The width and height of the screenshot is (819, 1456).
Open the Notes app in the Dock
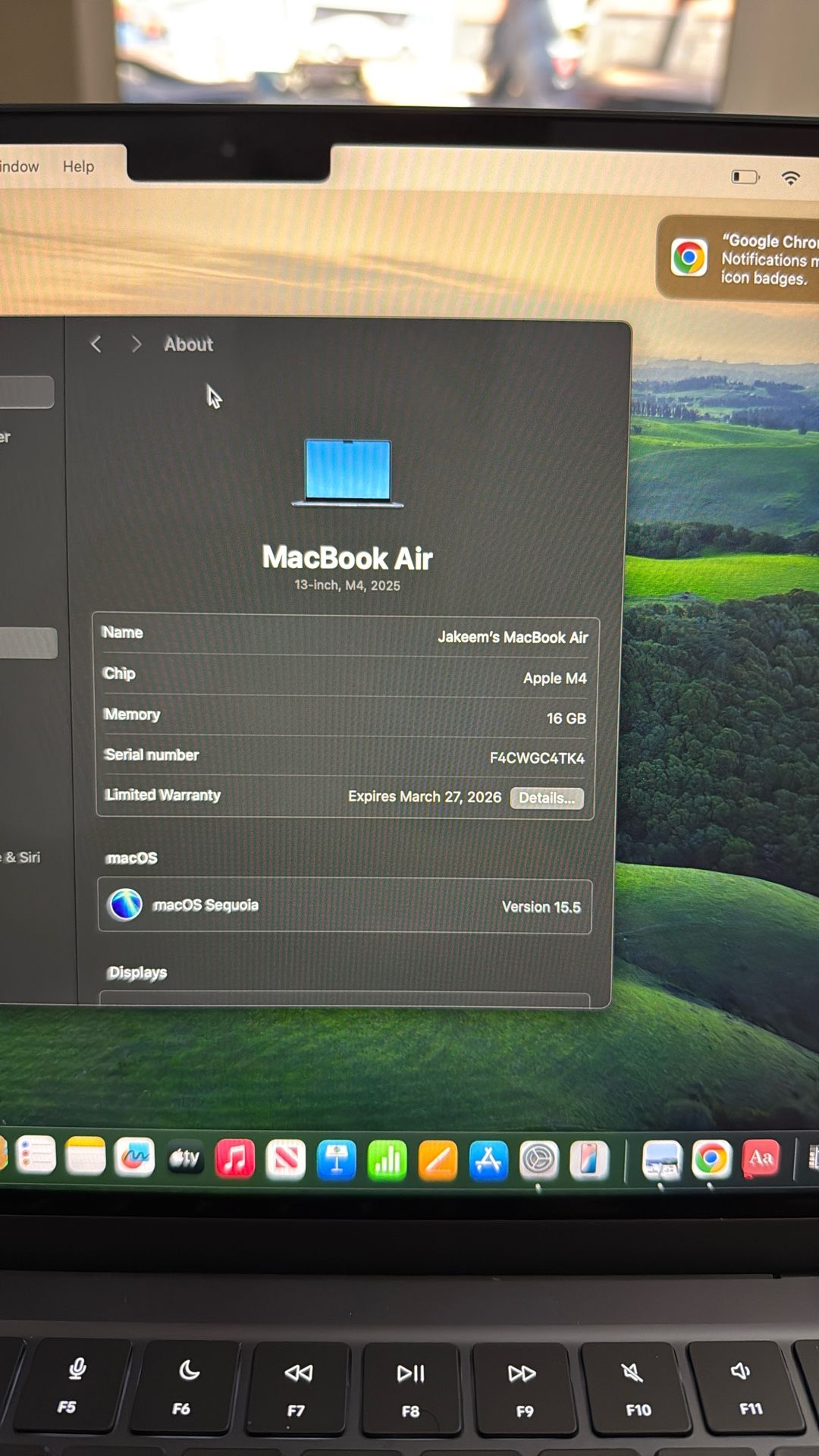click(x=85, y=1156)
